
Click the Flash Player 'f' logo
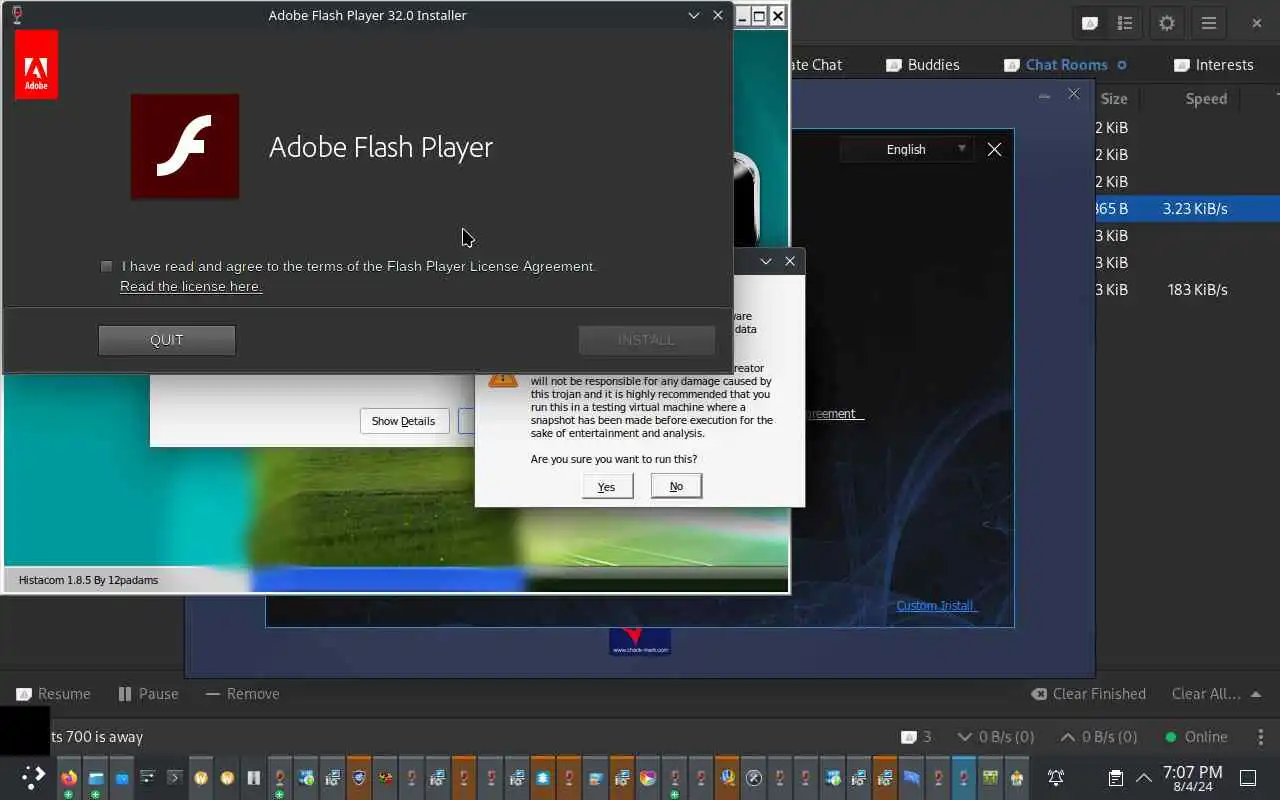pos(185,147)
